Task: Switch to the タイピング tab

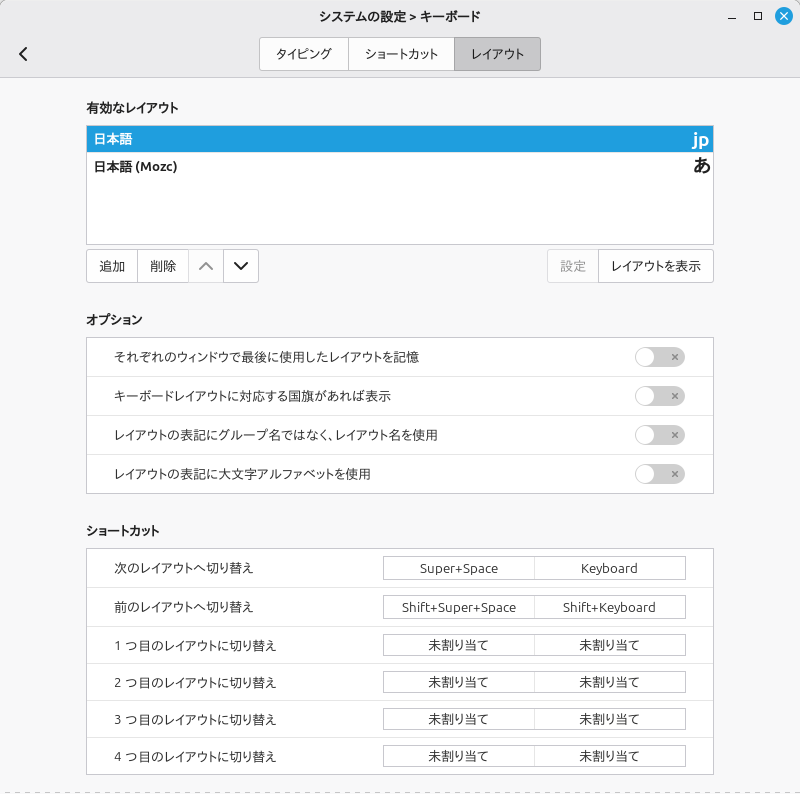Action: [x=304, y=54]
